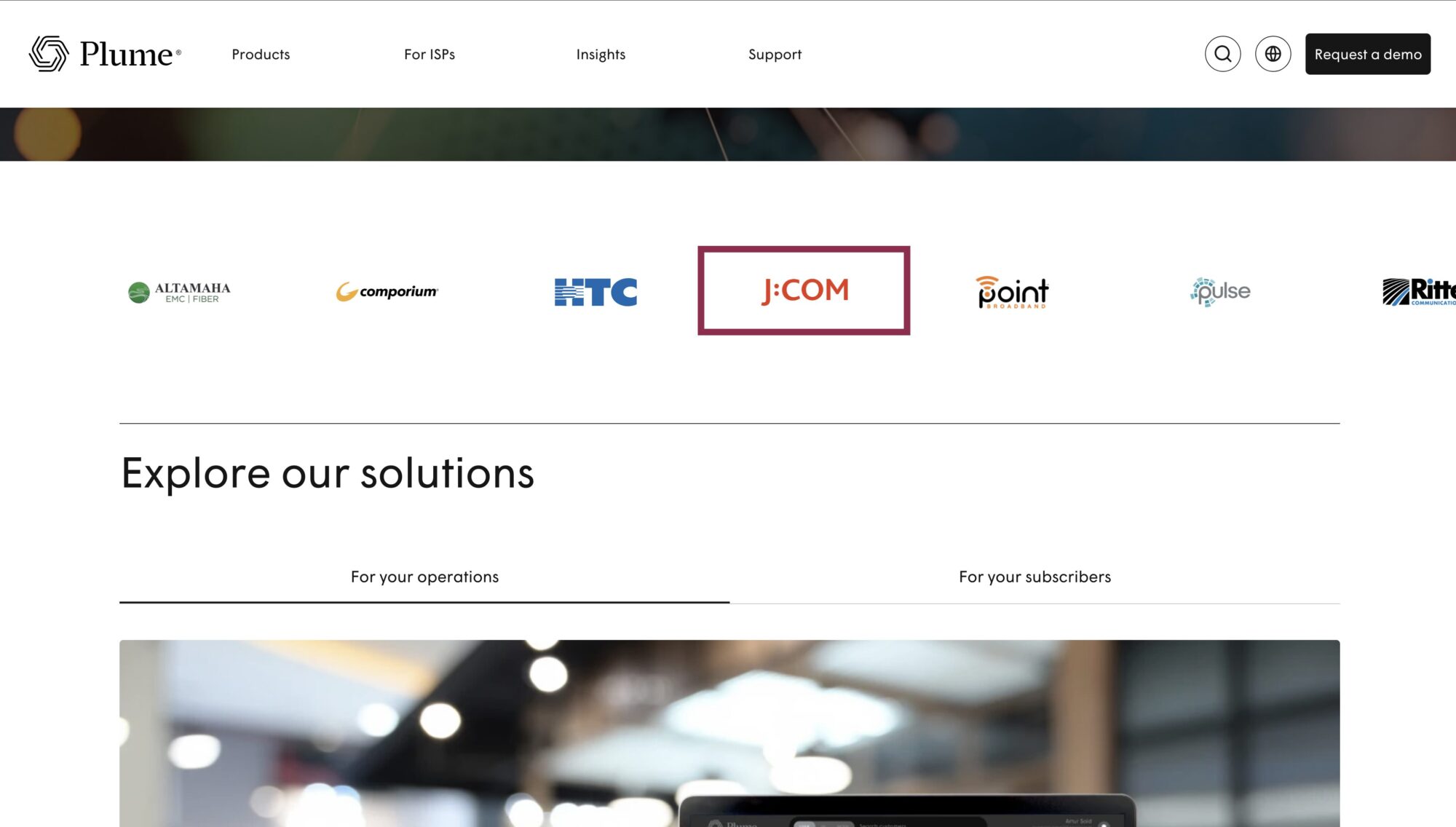Select the Pulse logo
Viewport: 1456px width, 827px height.
1220,292
